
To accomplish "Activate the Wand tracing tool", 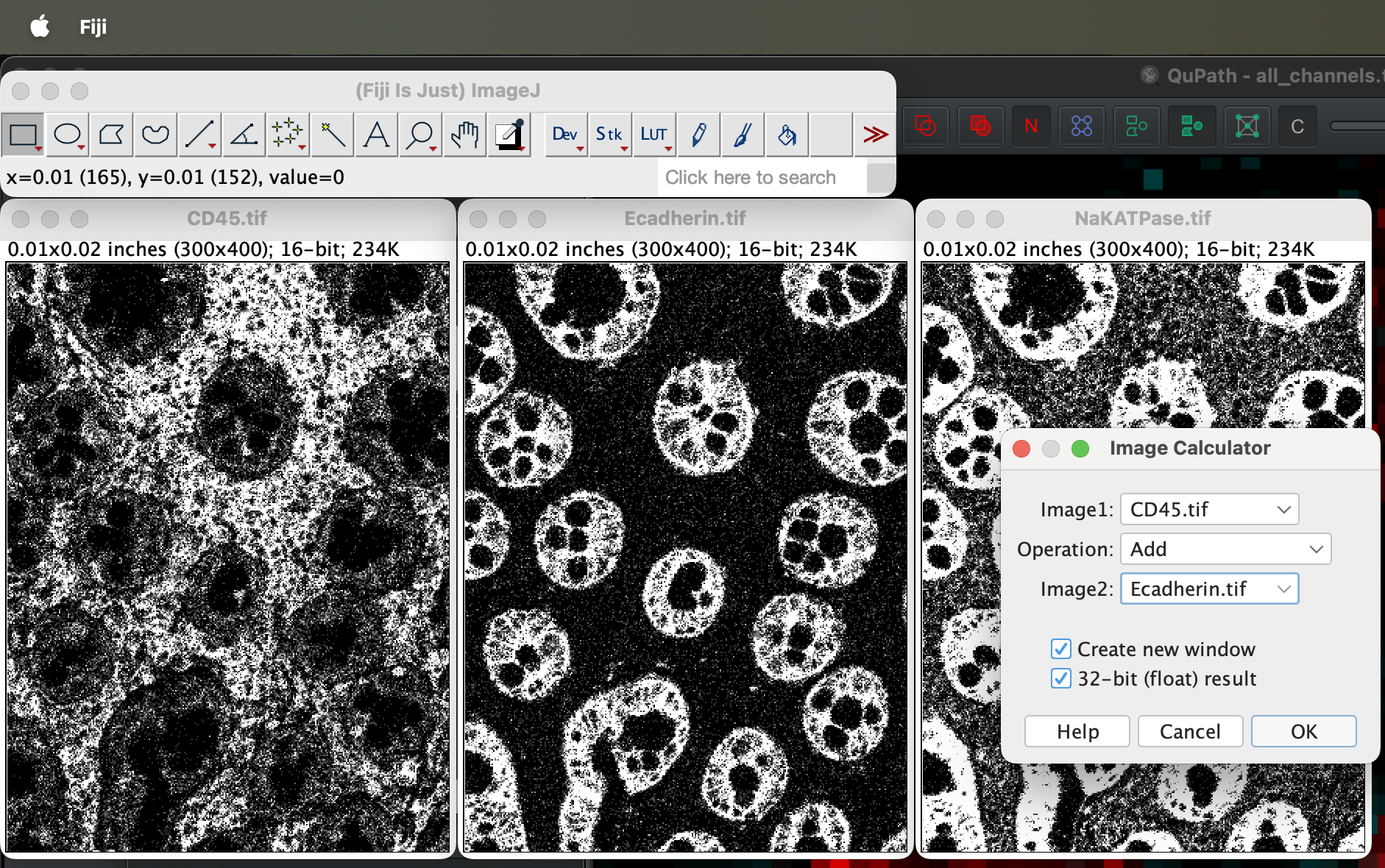I will (332, 135).
